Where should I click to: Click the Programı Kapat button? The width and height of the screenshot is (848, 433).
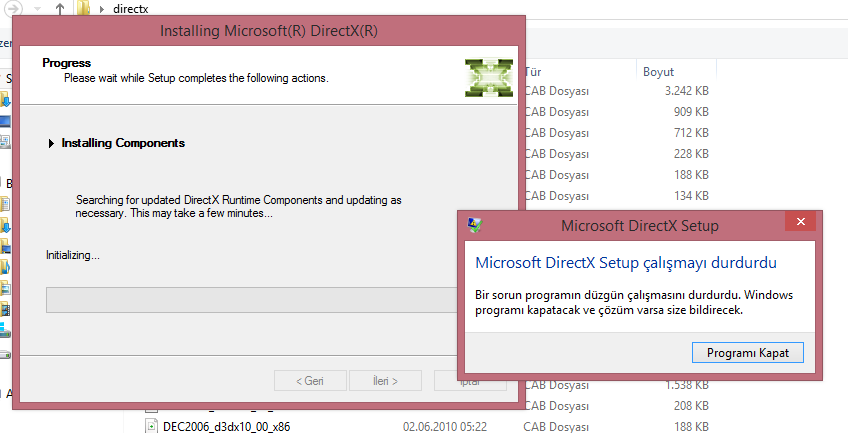747,353
